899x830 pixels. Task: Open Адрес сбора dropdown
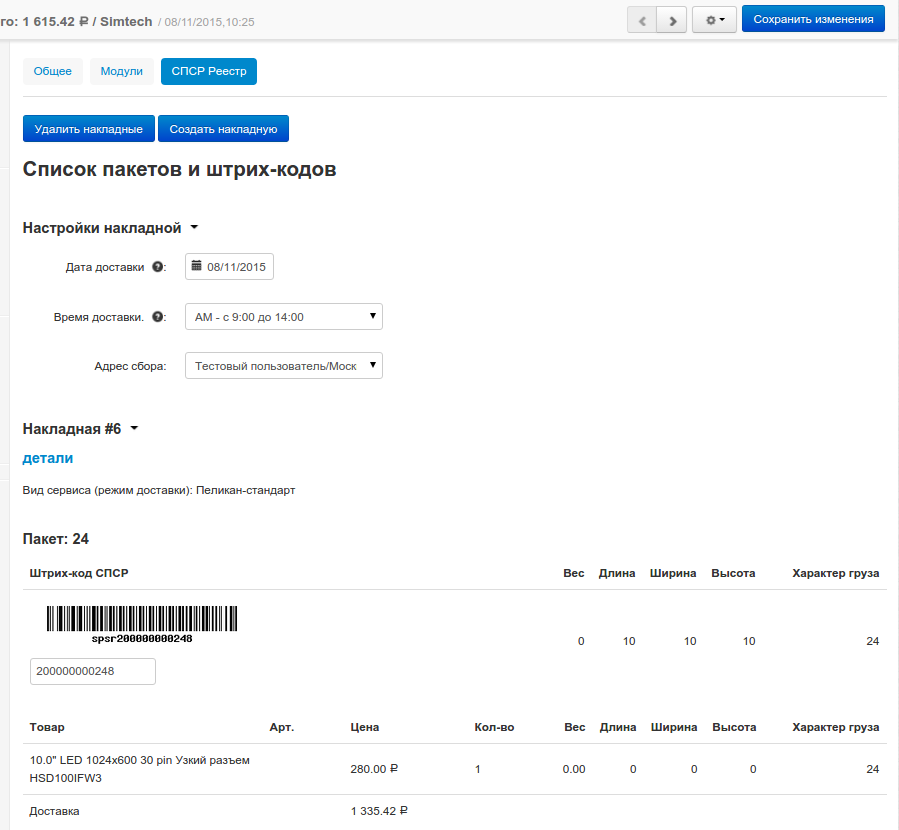tap(283, 366)
